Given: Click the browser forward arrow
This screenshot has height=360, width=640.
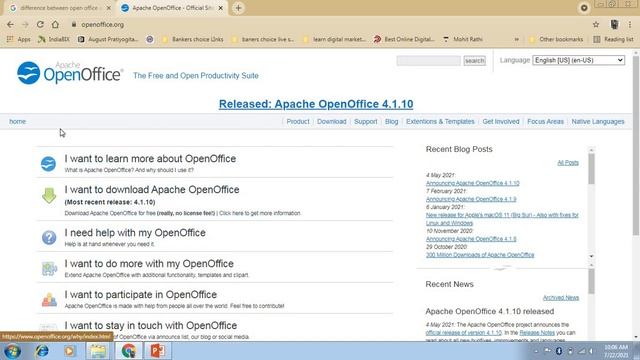Looking at the screenshot, I should pos(25,24).
